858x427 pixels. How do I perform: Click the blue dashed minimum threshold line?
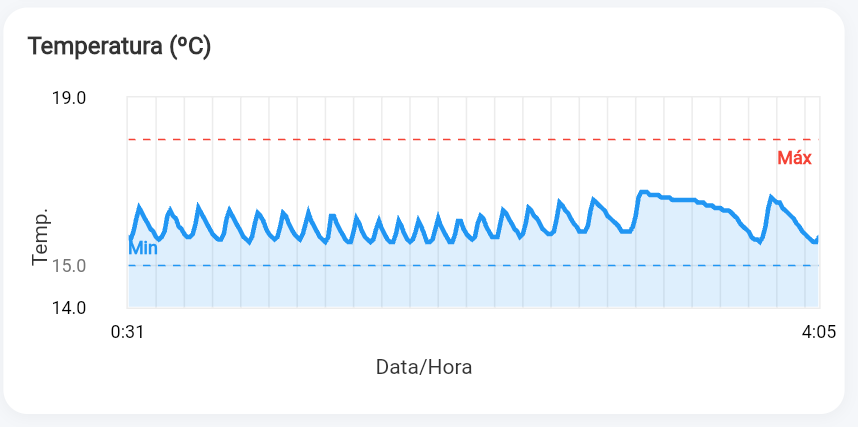tap(450, 266)
